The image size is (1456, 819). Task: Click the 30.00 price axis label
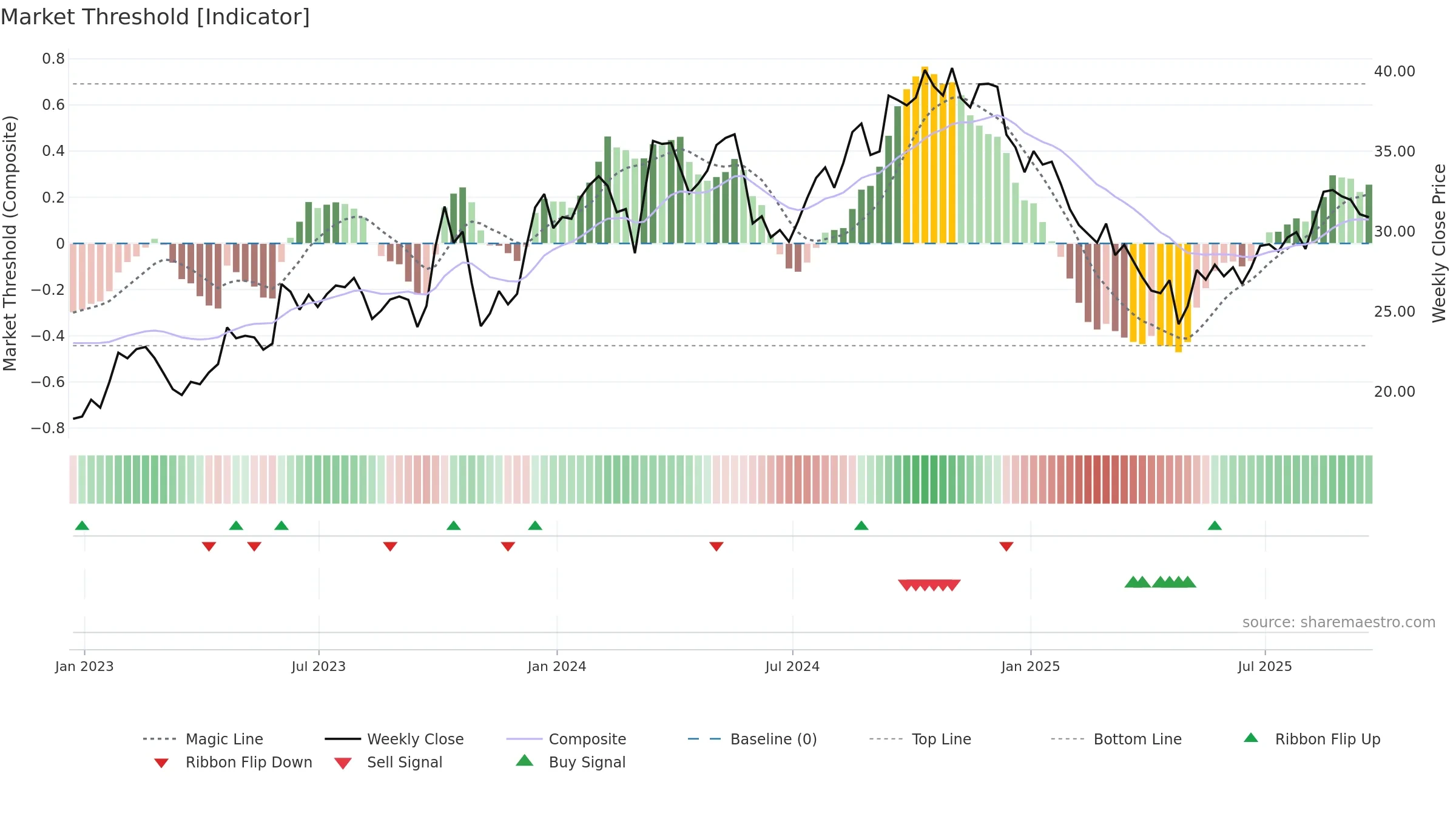[x=1395, y=231]
